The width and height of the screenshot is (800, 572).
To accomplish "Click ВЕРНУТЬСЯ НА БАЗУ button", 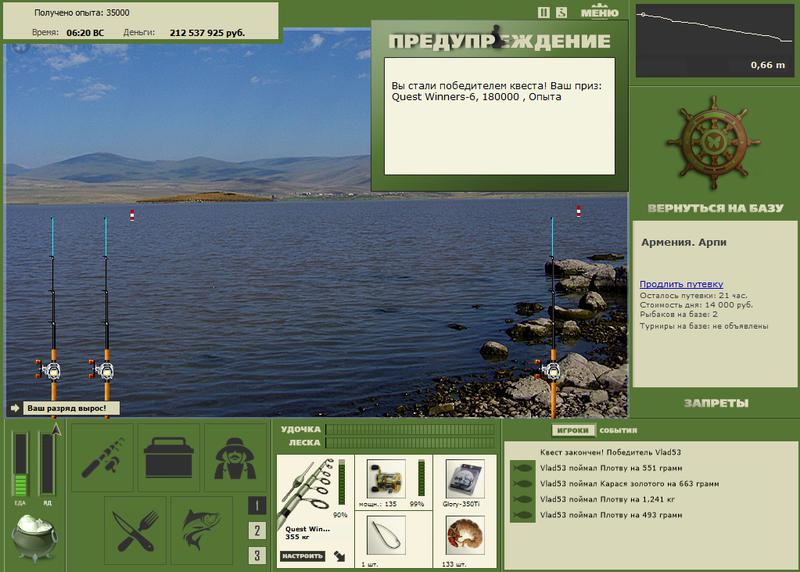I will click(715, 208).
